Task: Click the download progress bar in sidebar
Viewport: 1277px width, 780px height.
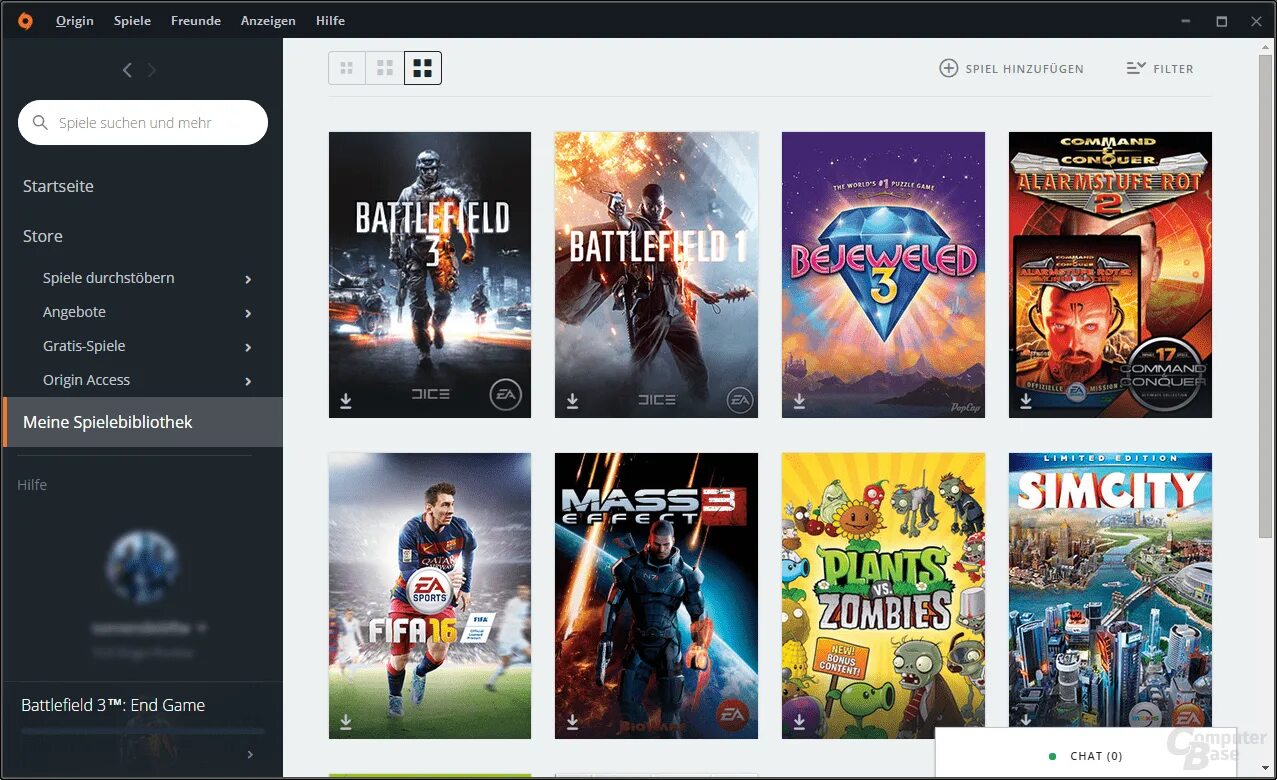Action: 142,731
